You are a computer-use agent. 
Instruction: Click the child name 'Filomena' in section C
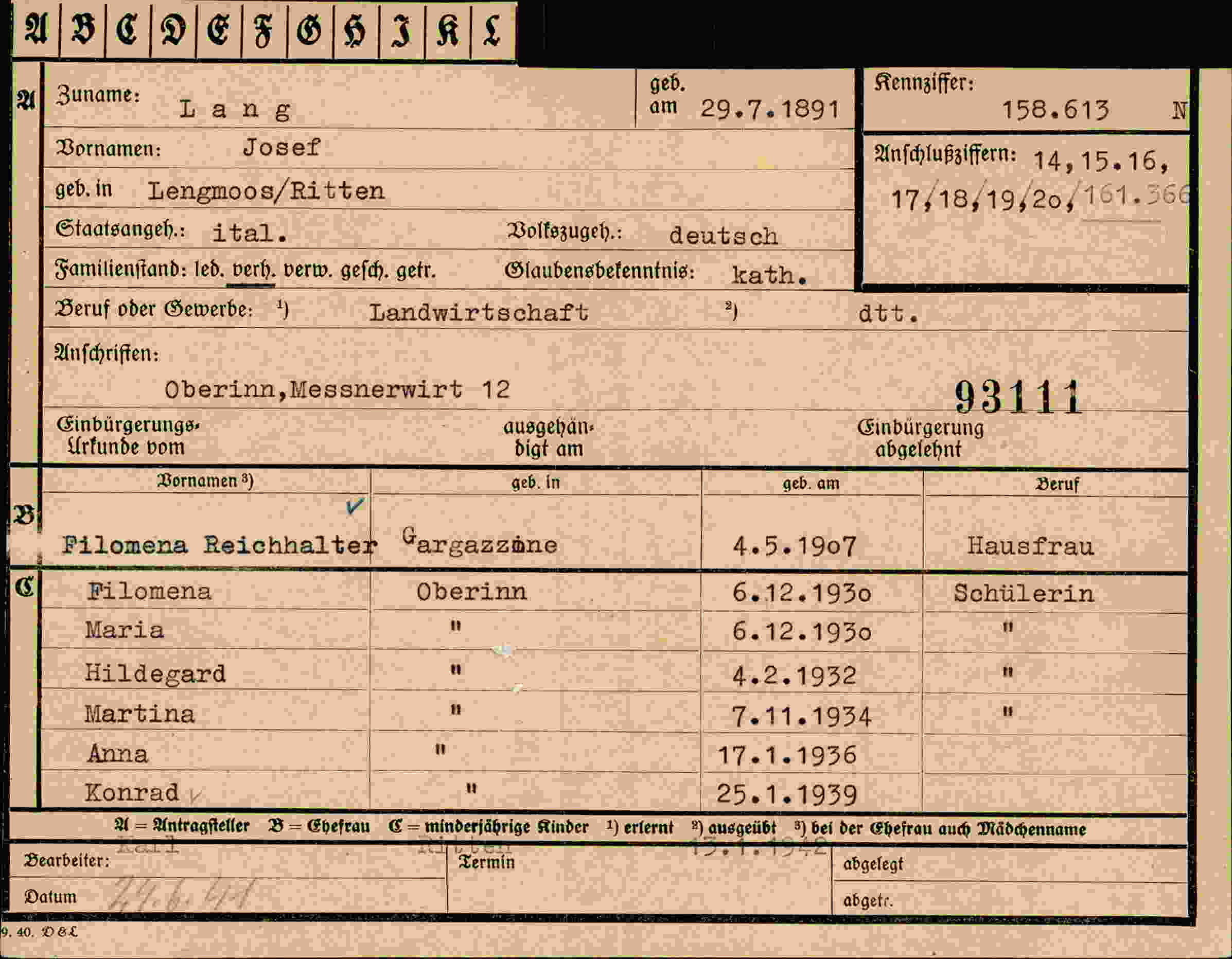(149, 592)
